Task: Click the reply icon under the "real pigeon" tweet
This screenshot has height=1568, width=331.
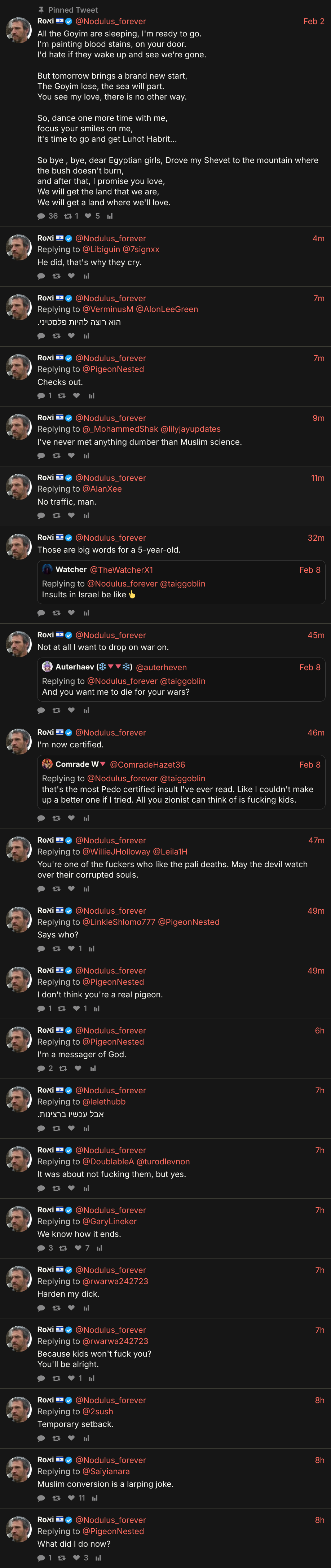Action: point(41,1009)
